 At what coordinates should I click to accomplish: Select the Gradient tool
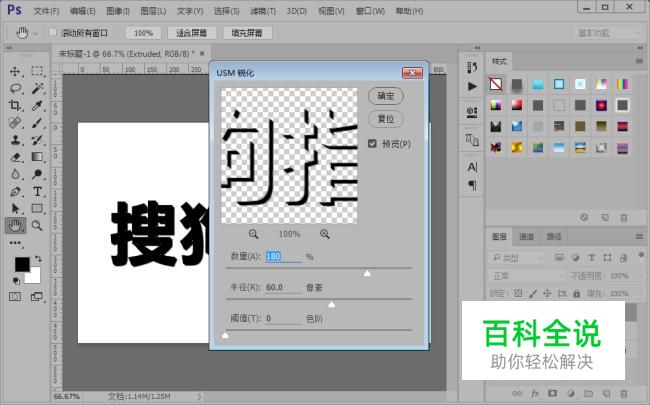click(37, 157)
